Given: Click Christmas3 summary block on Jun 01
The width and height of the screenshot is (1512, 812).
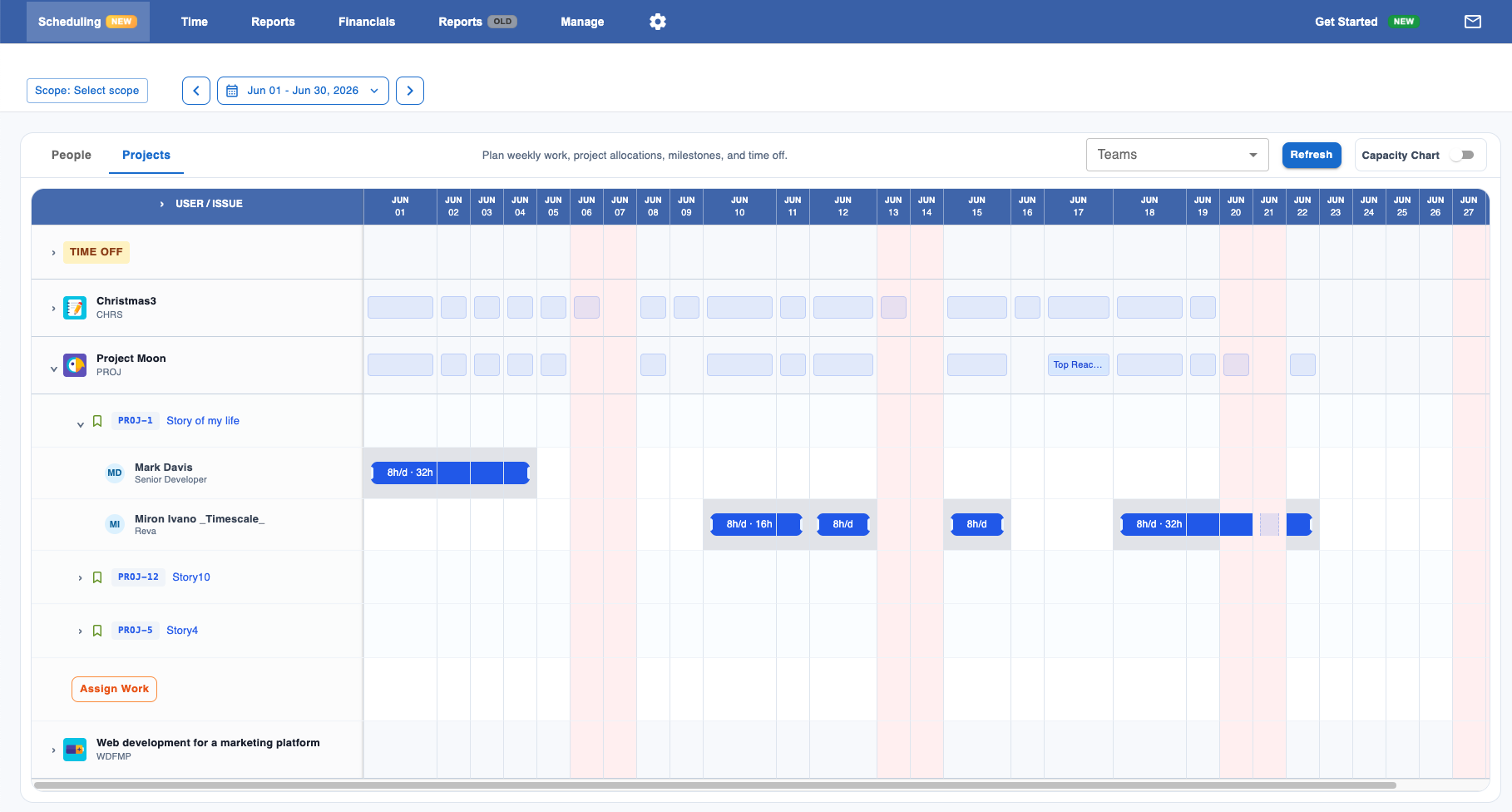Looking at the screenshot, I should coord(400,308).
